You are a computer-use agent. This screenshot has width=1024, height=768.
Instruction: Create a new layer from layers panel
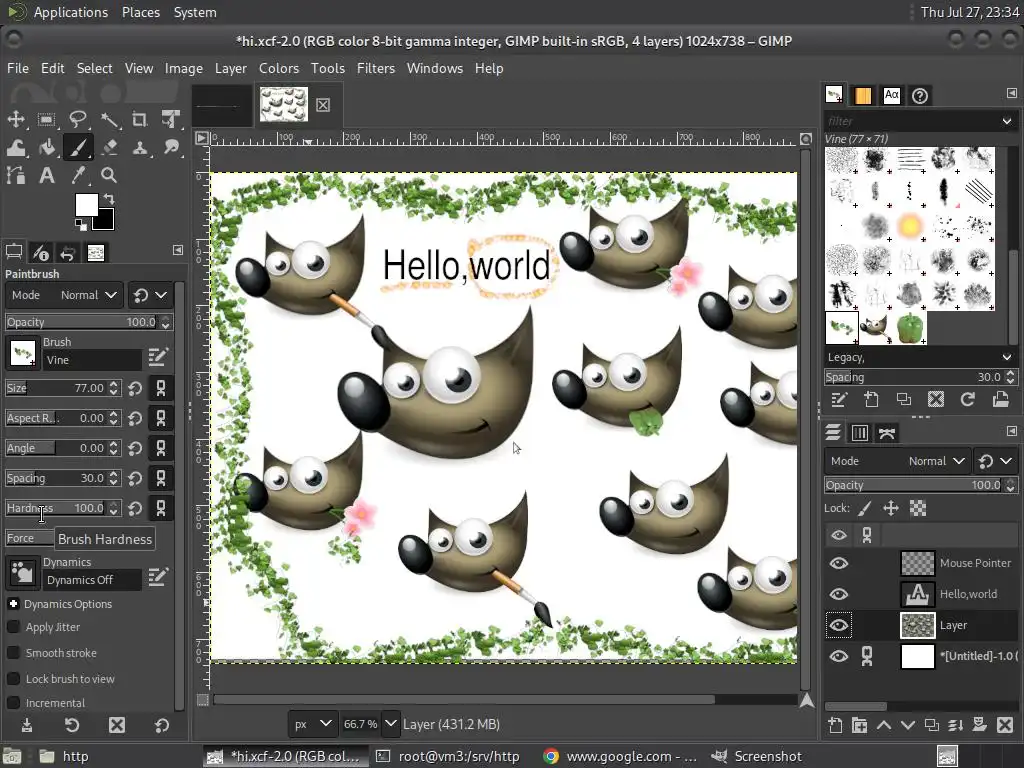tap(835, 725)
